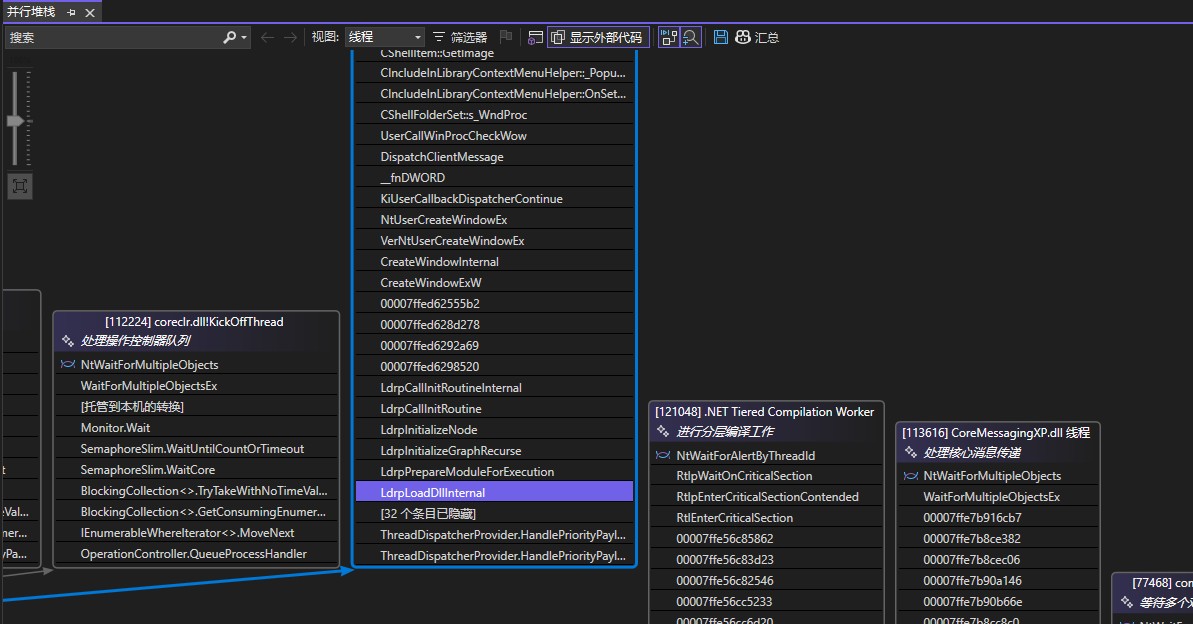Open the 视图 线程 dropdown

pos(384,37)
